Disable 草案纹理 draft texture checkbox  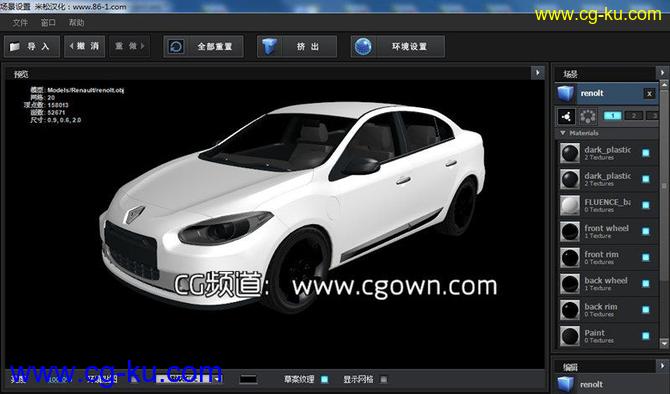point(325,379)
